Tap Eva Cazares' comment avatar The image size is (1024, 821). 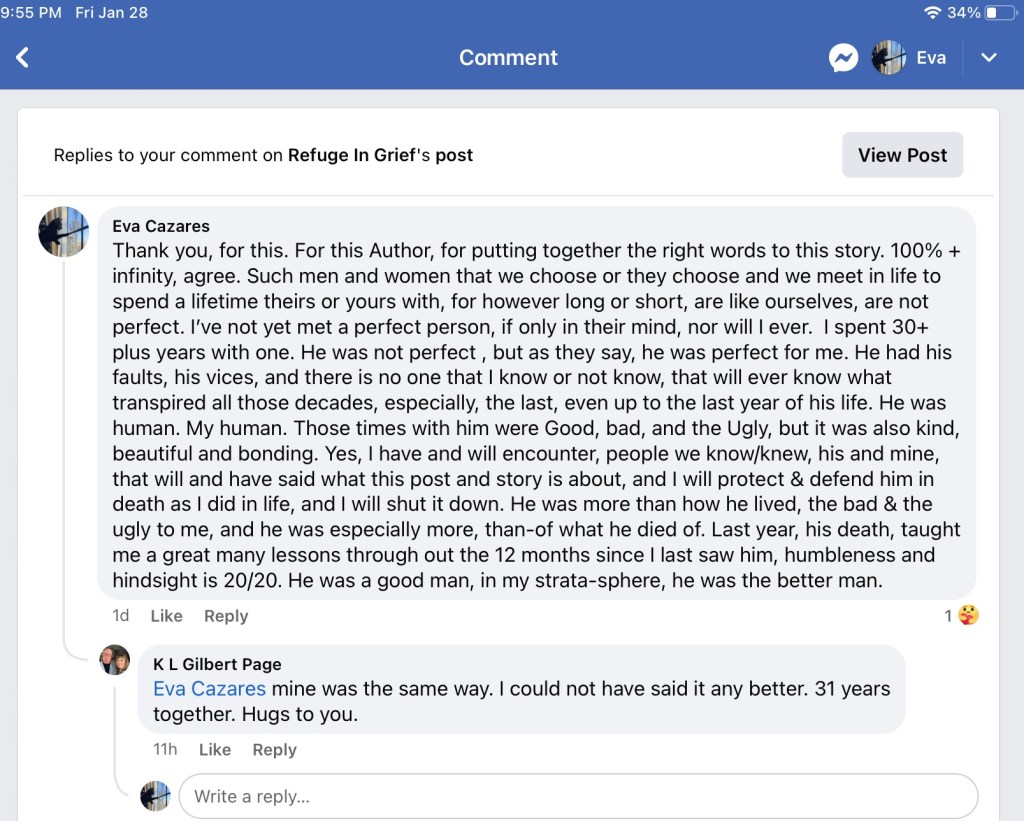[64, 232]
